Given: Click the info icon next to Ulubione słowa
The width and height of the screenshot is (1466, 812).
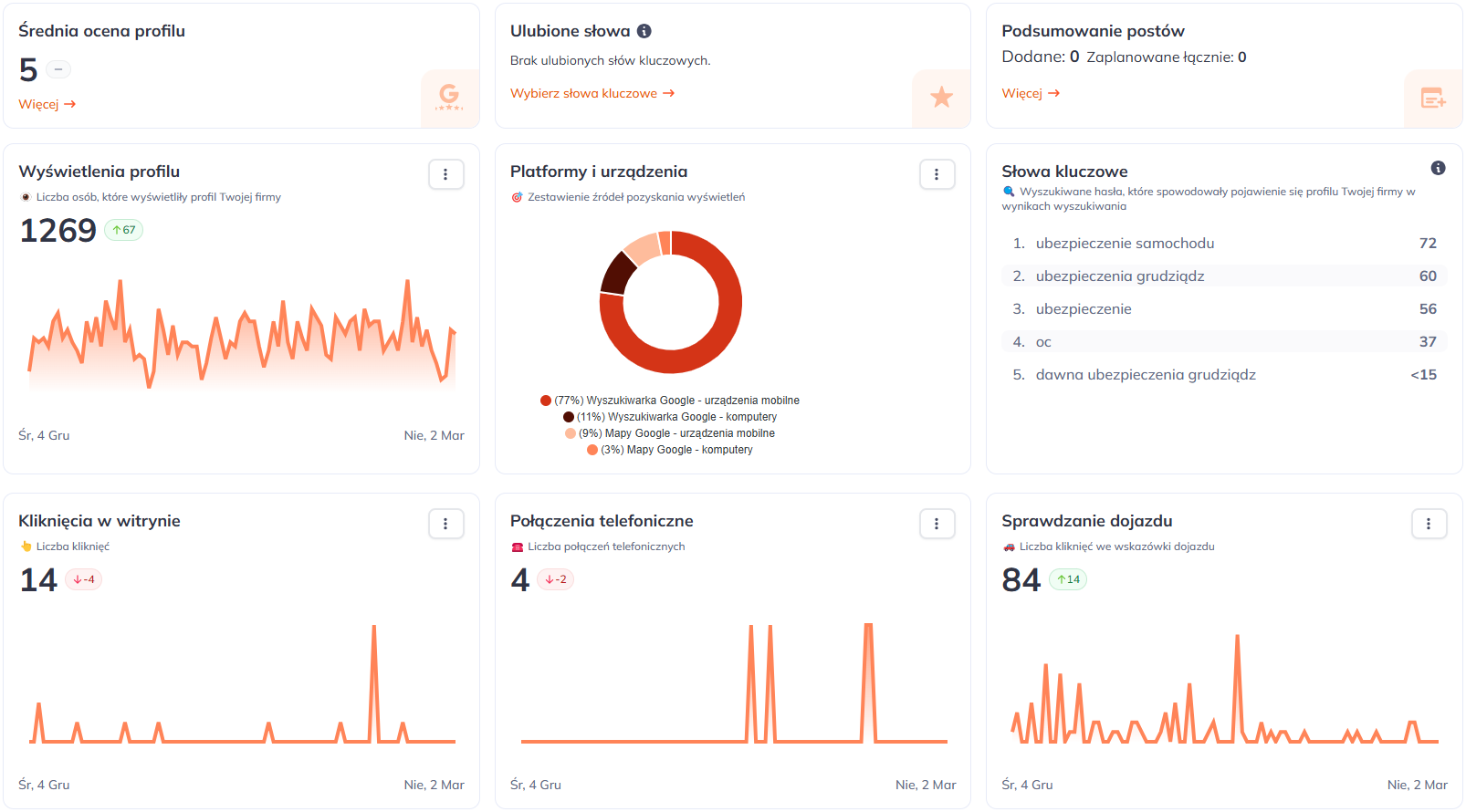Looking at the screenshot, I should pyautogui.click(x=644, y=31).
